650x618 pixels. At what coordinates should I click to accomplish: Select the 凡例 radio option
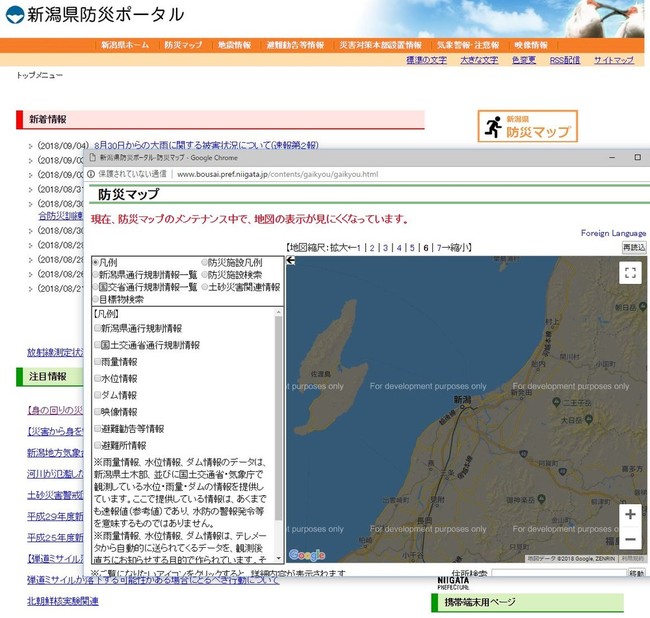pyautogui.click(x=96, y=262)
